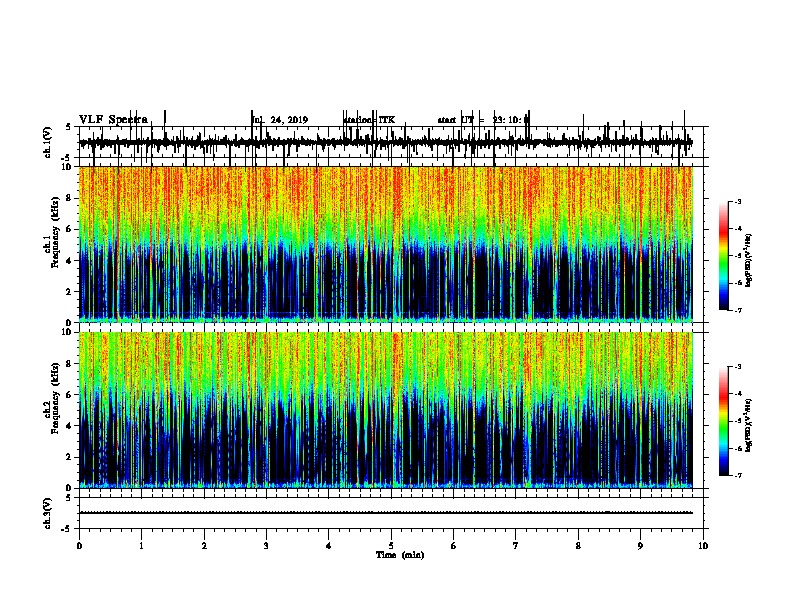Screen dimensions: 792x612
Task: Click time axis tick label 6
Action: 454,546
